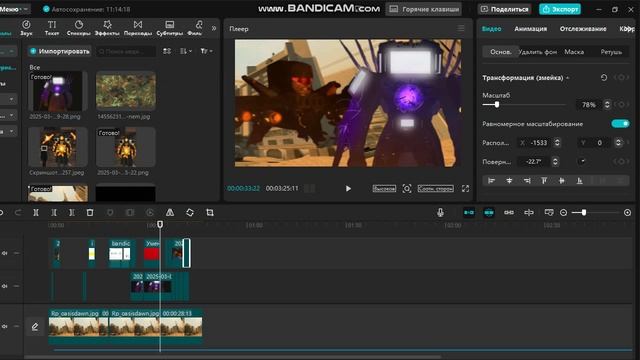Click the rotate timeline icon
The width and height of the screenshot is (640, 360).
click(x=190, y=213)
